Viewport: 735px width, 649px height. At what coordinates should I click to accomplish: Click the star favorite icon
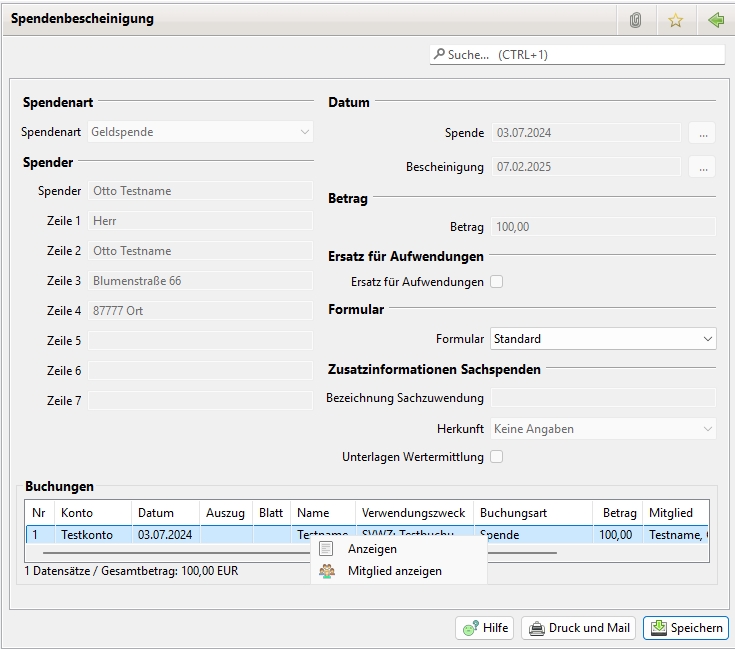click(675, 20)
